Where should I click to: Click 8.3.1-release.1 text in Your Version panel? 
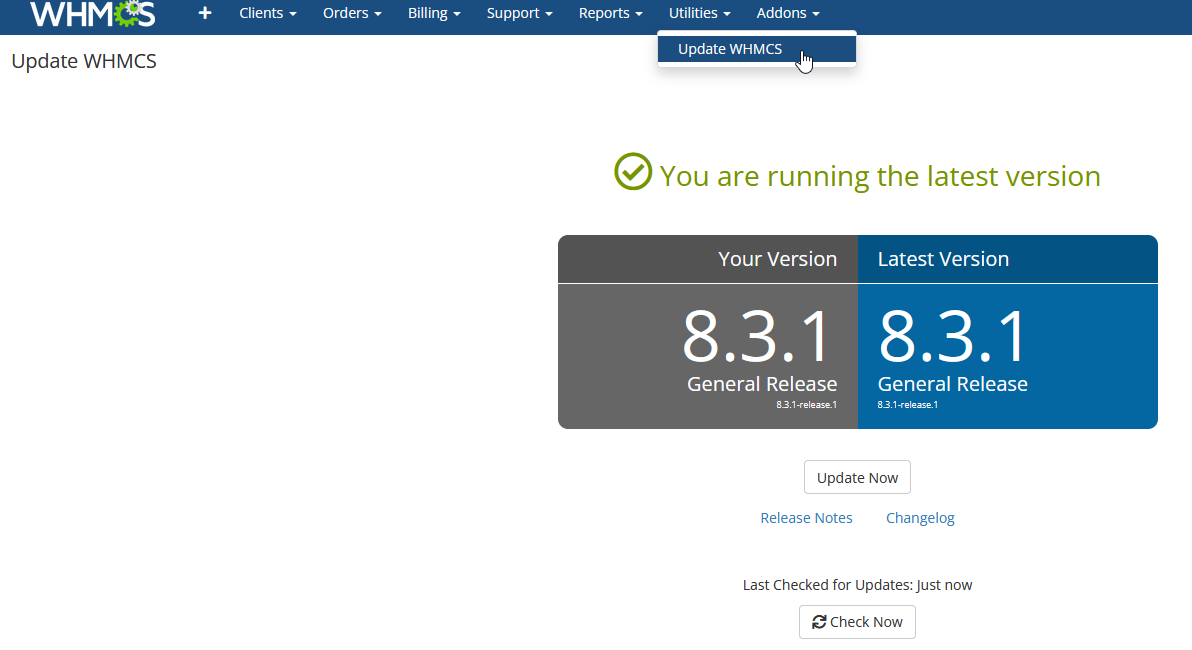[x=807, y=404]
